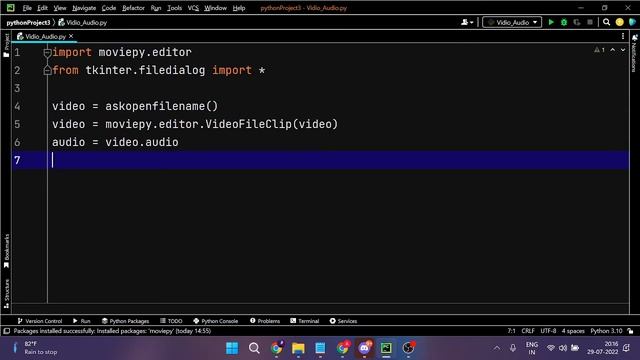
Task: Open the Edit menu
Action: pyautogui.click(x=42, y=8)
